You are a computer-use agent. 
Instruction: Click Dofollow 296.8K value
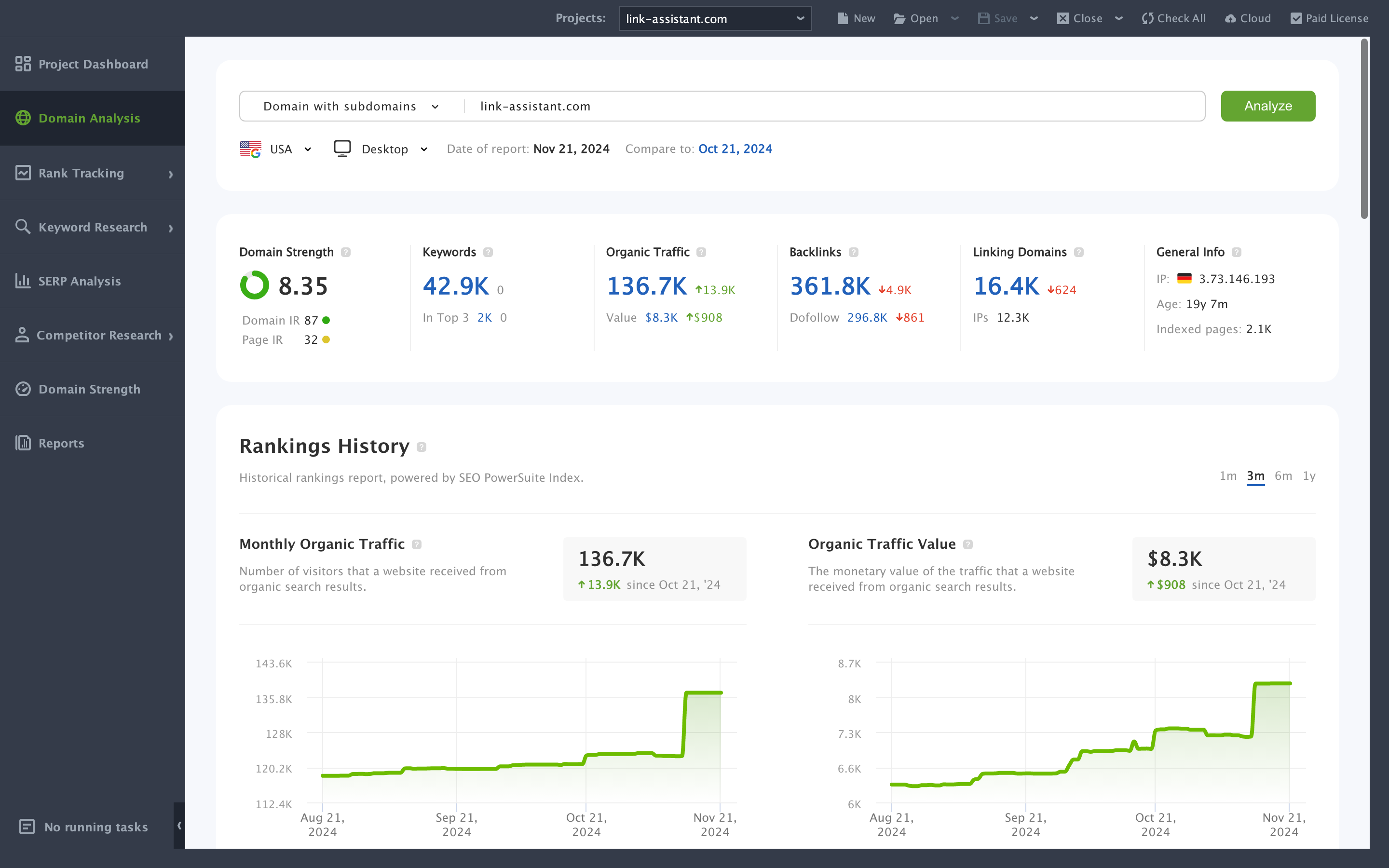[867, 317]
